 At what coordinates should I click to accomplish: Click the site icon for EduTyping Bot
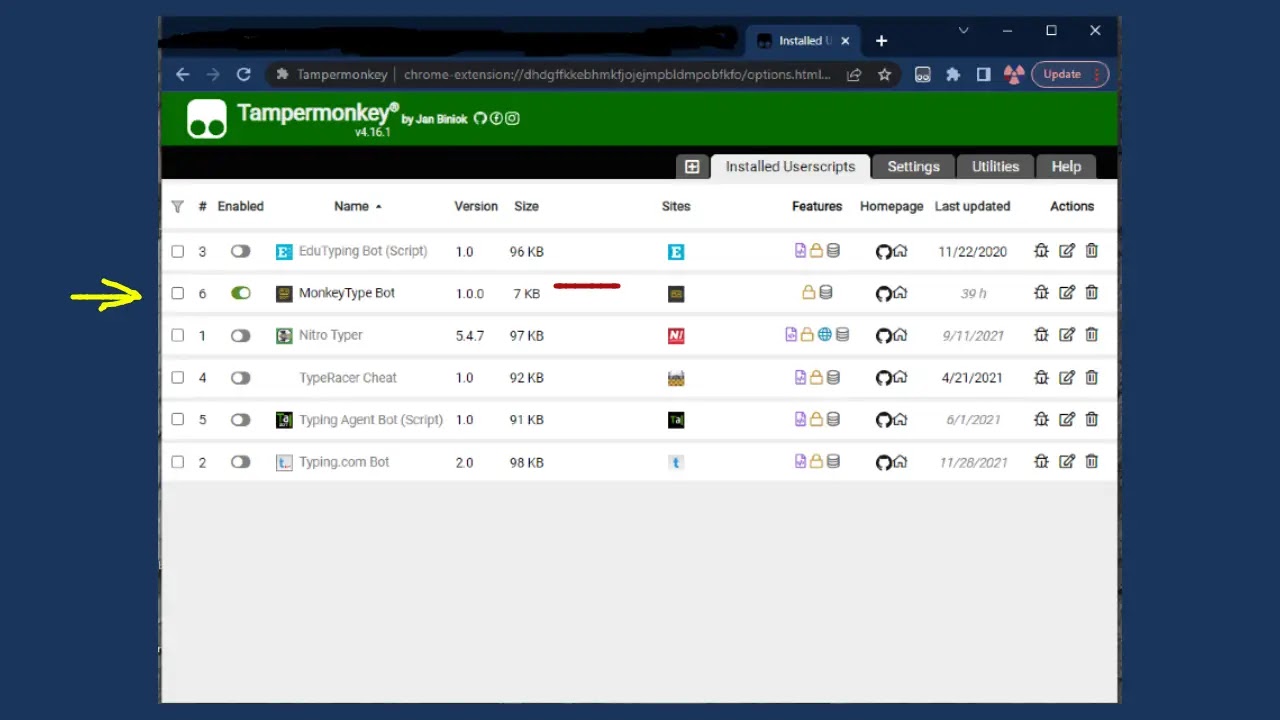676,252
